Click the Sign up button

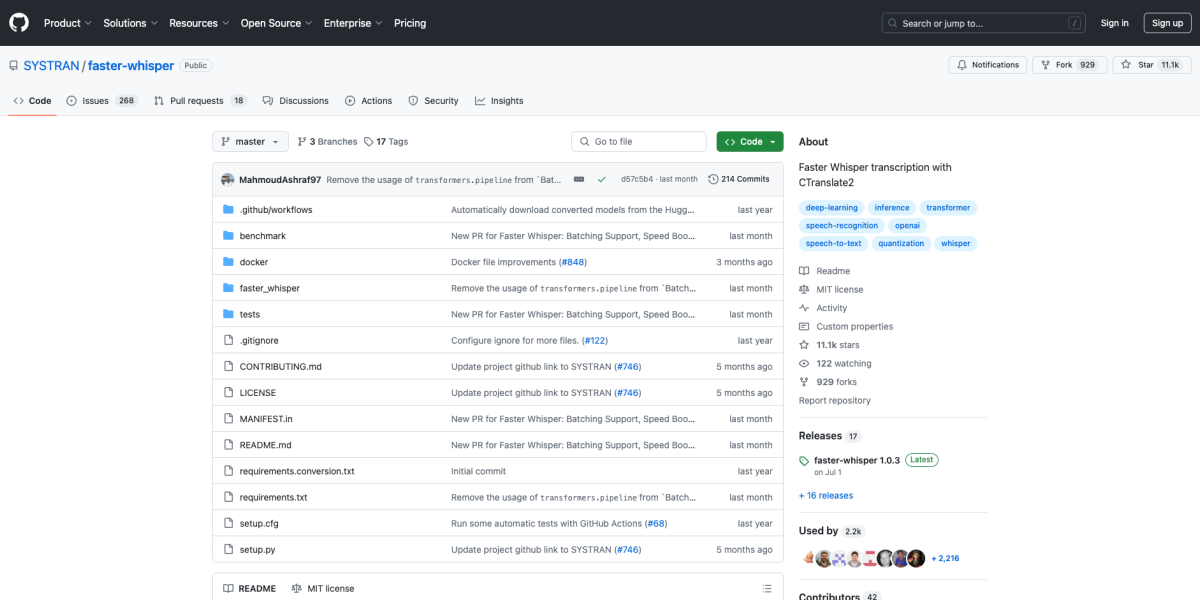point(1167,23)
